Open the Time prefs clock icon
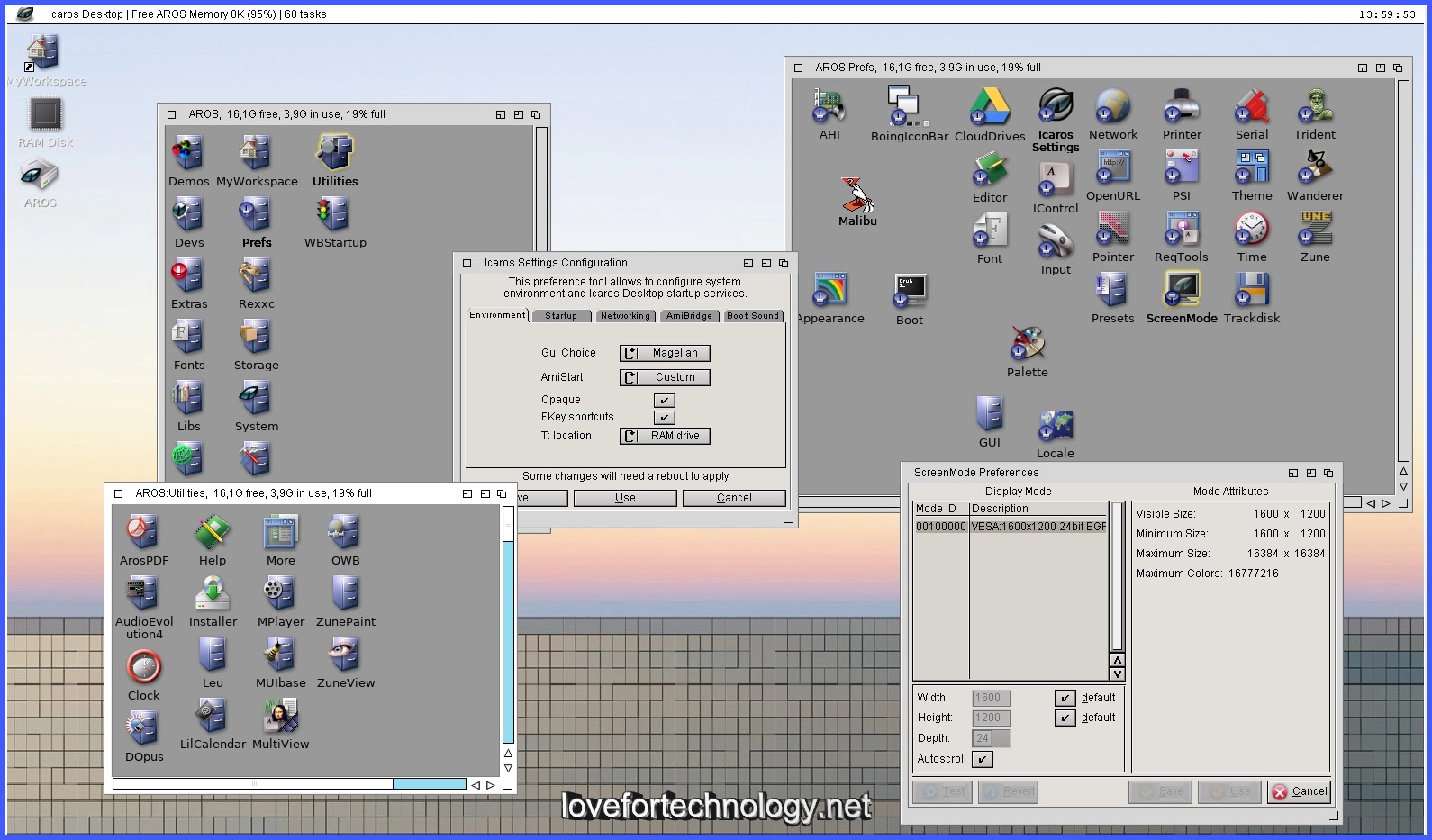The image size is (1432, 840). 1251,230
